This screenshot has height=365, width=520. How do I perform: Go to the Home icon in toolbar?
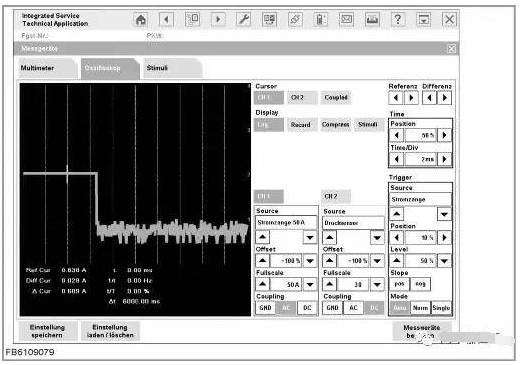[141, 20]
